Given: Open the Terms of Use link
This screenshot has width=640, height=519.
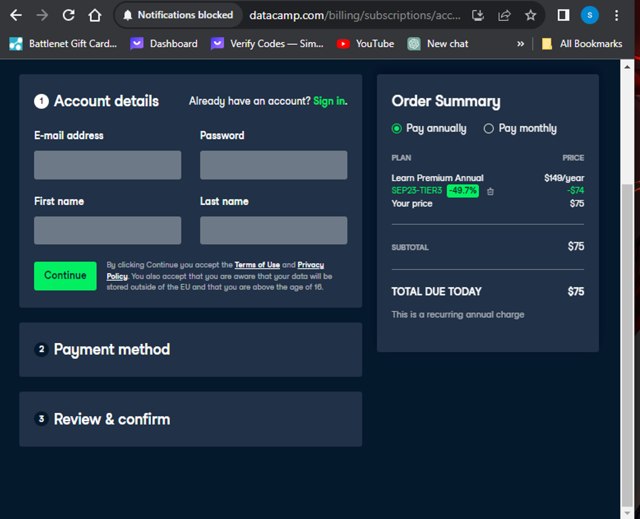Looking at the screenshot, I should click(x=257, y=265).
